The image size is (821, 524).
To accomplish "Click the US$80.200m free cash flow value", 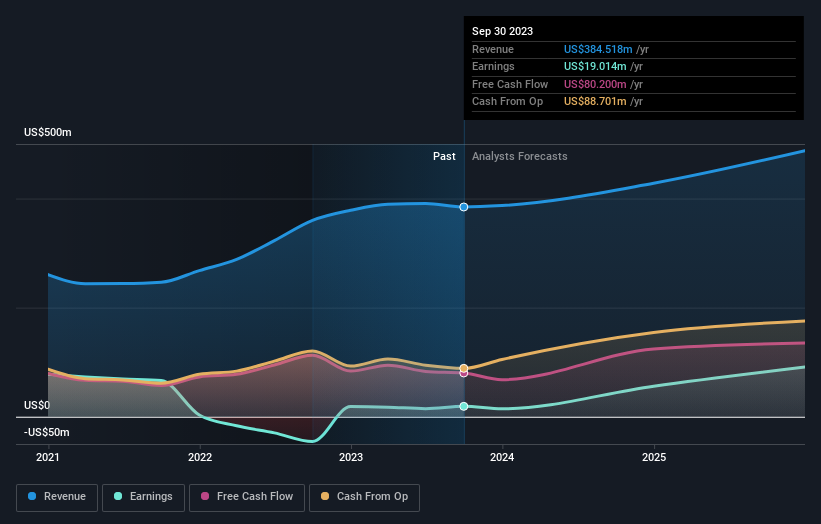I will coord(595,84).
